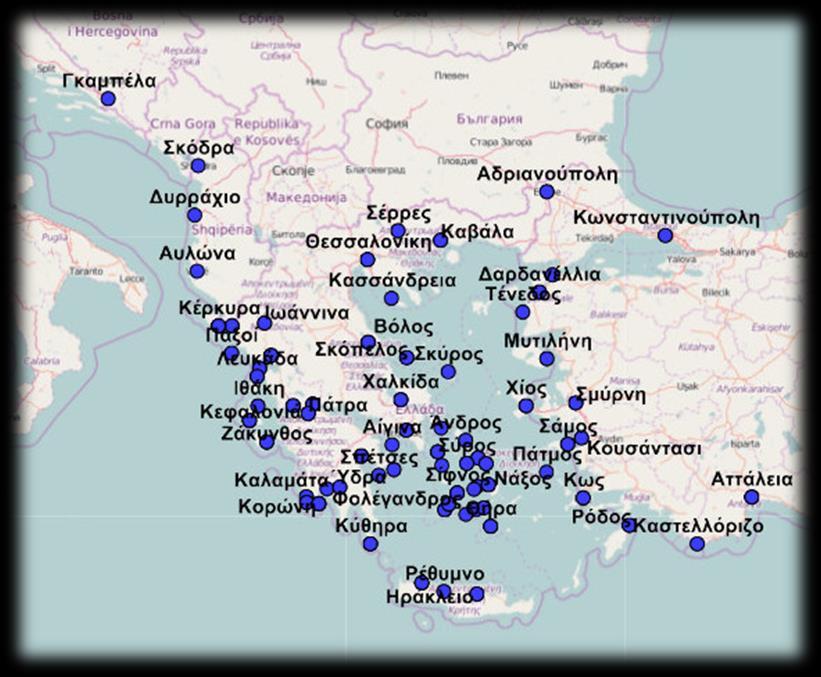Select the Καβάλα blue marker
821x677 pixels.
point(440,240)
